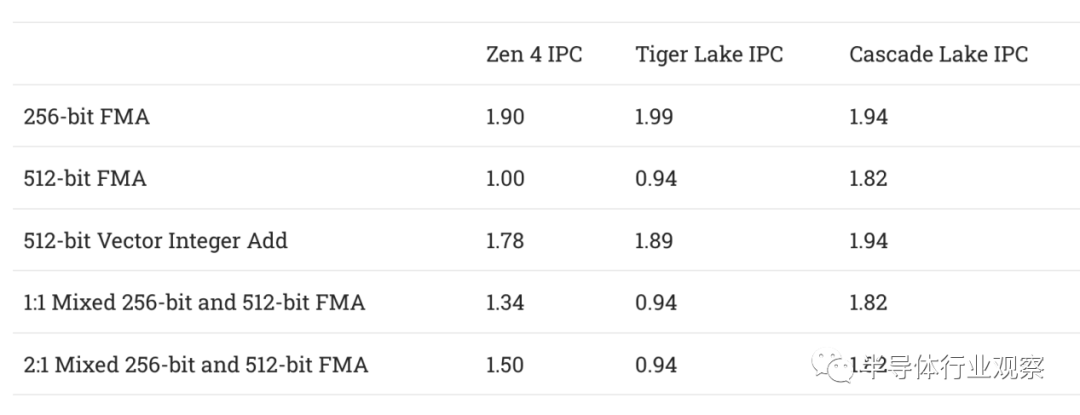Select Tiger Lake value 1.89
This screenshot has width=1080, height=415.
pos(654,241)
